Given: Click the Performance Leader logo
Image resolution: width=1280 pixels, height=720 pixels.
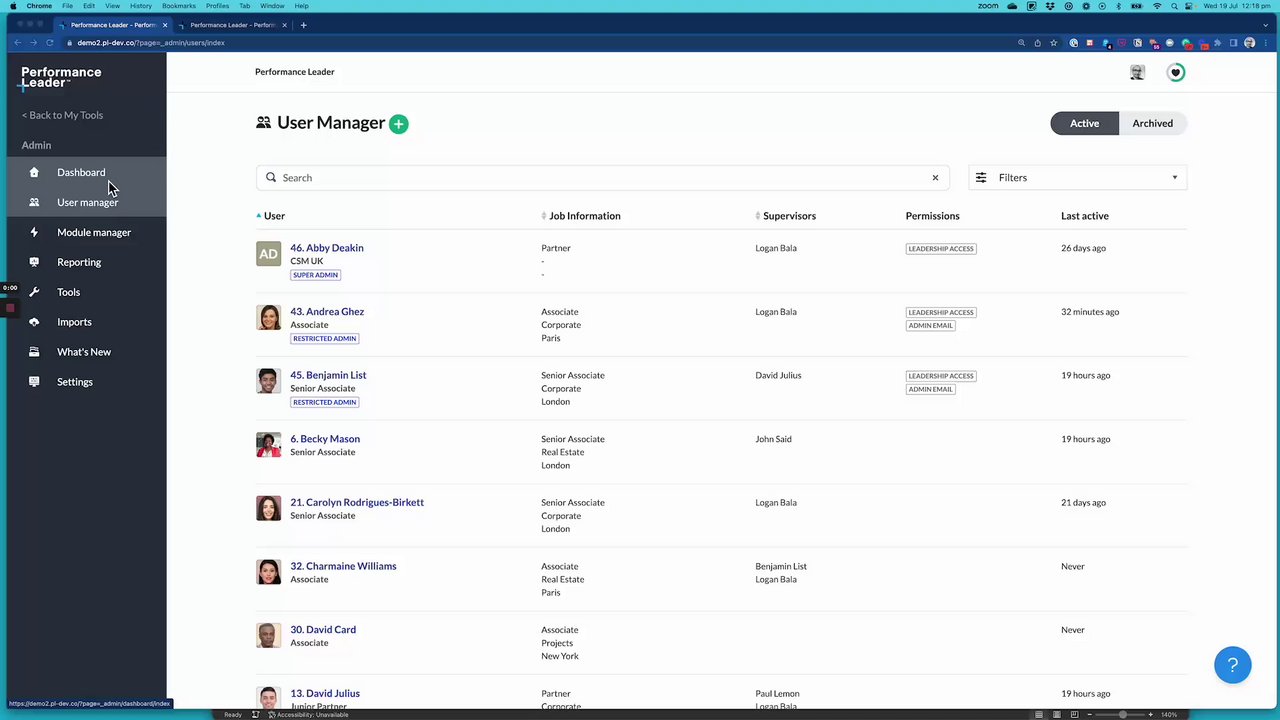Looking at the screenshot, I should click(61, 77).
